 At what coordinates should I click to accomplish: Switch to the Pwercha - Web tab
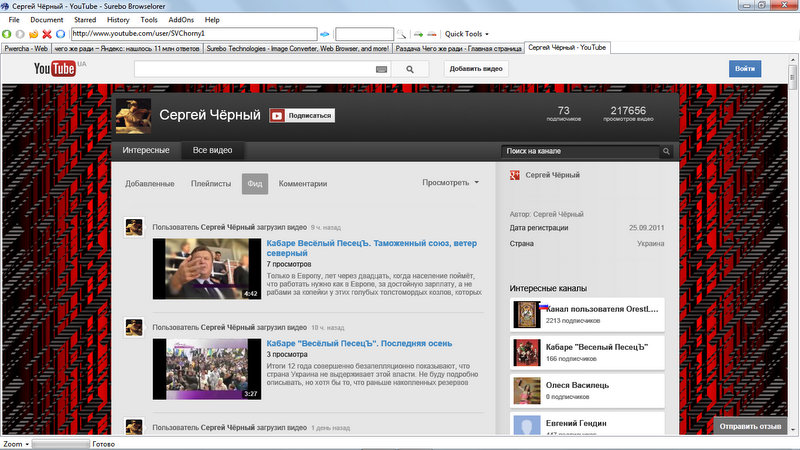[x=26, y=48]
